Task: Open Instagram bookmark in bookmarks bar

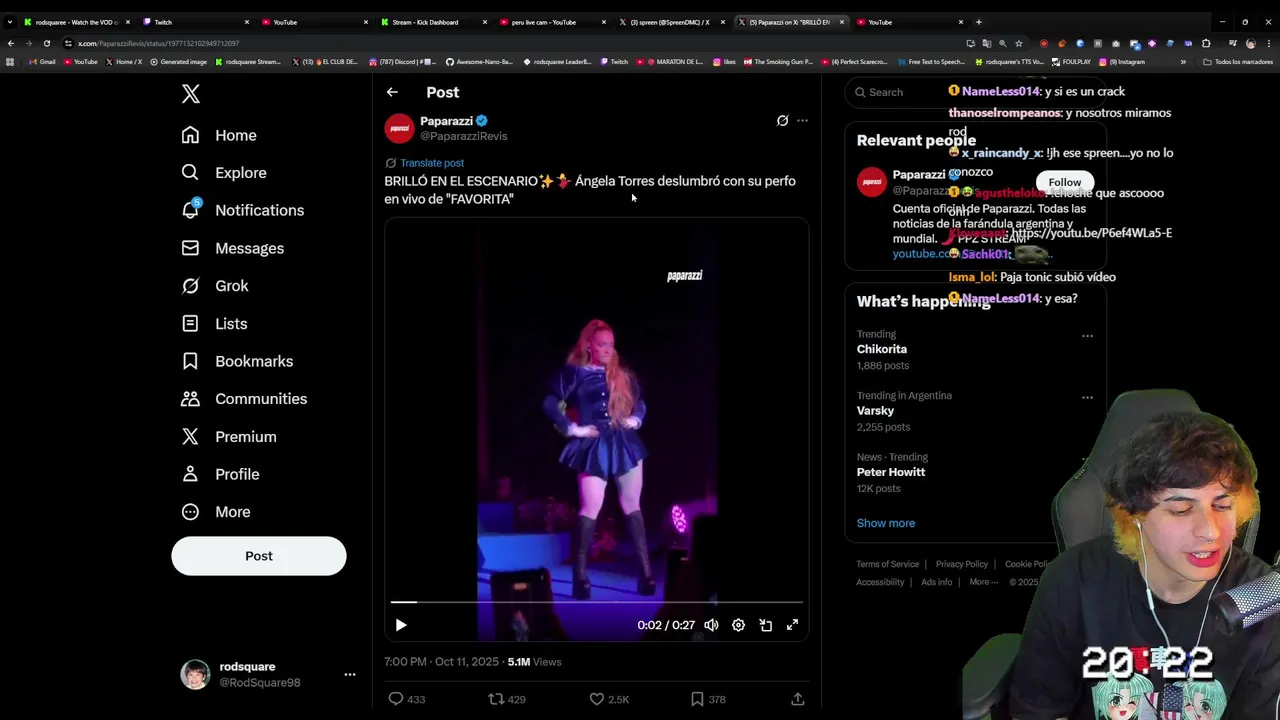Action: click(1121, 62)
